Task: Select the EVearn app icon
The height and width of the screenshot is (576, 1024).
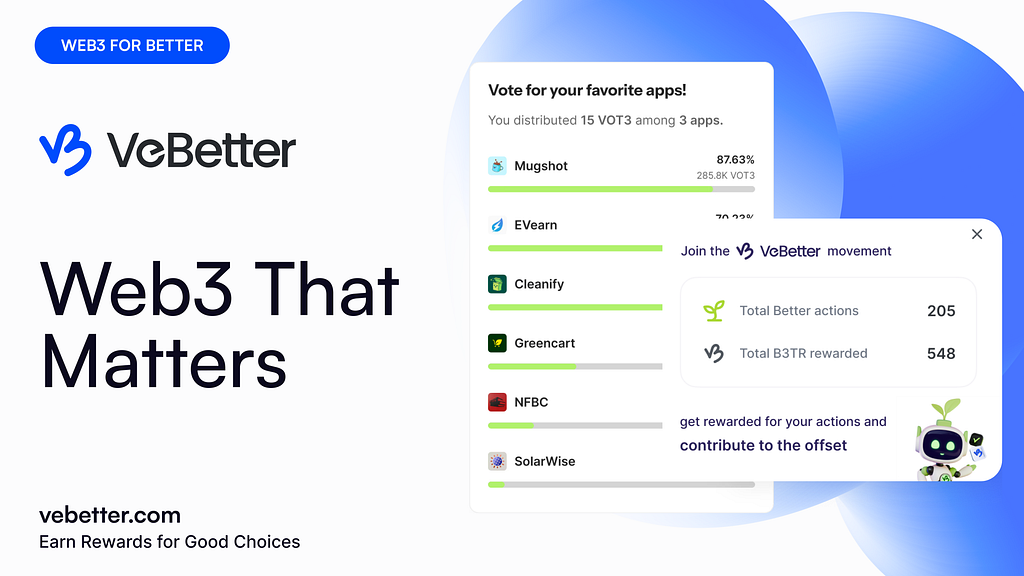Action: point(497,225)
